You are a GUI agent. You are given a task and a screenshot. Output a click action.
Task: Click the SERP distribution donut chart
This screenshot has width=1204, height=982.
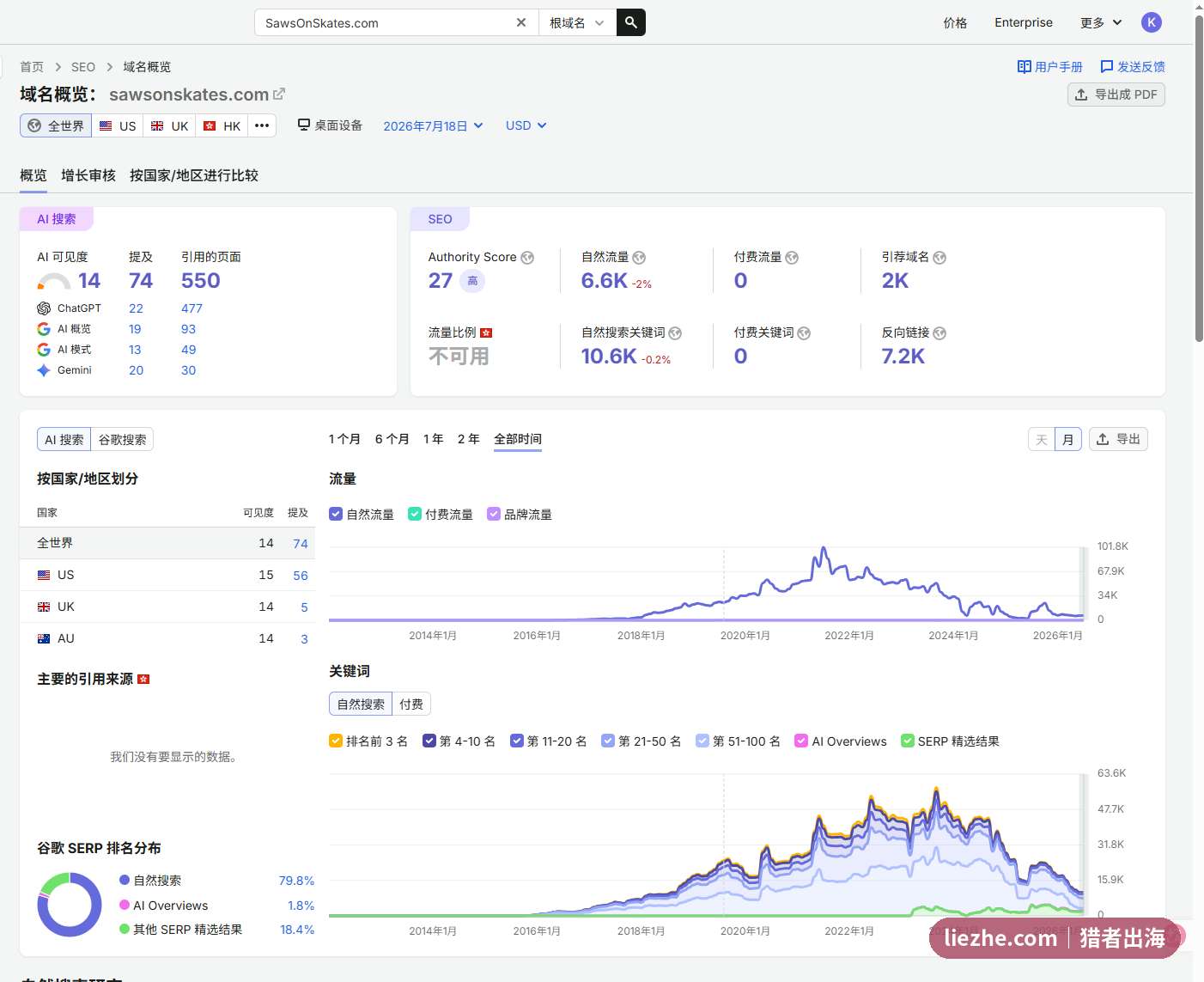click(70, 905)
